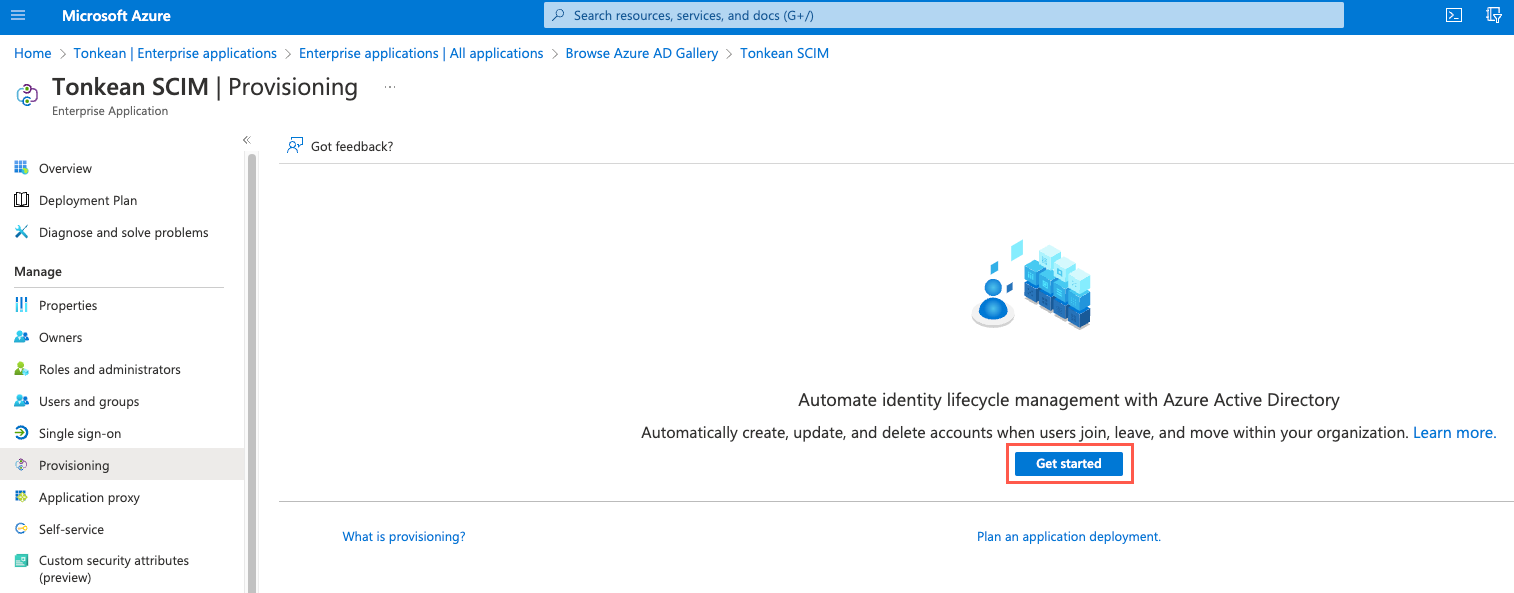
Task: Select Single sign-on in the sidebar
Action: click(x=80, y=433)
